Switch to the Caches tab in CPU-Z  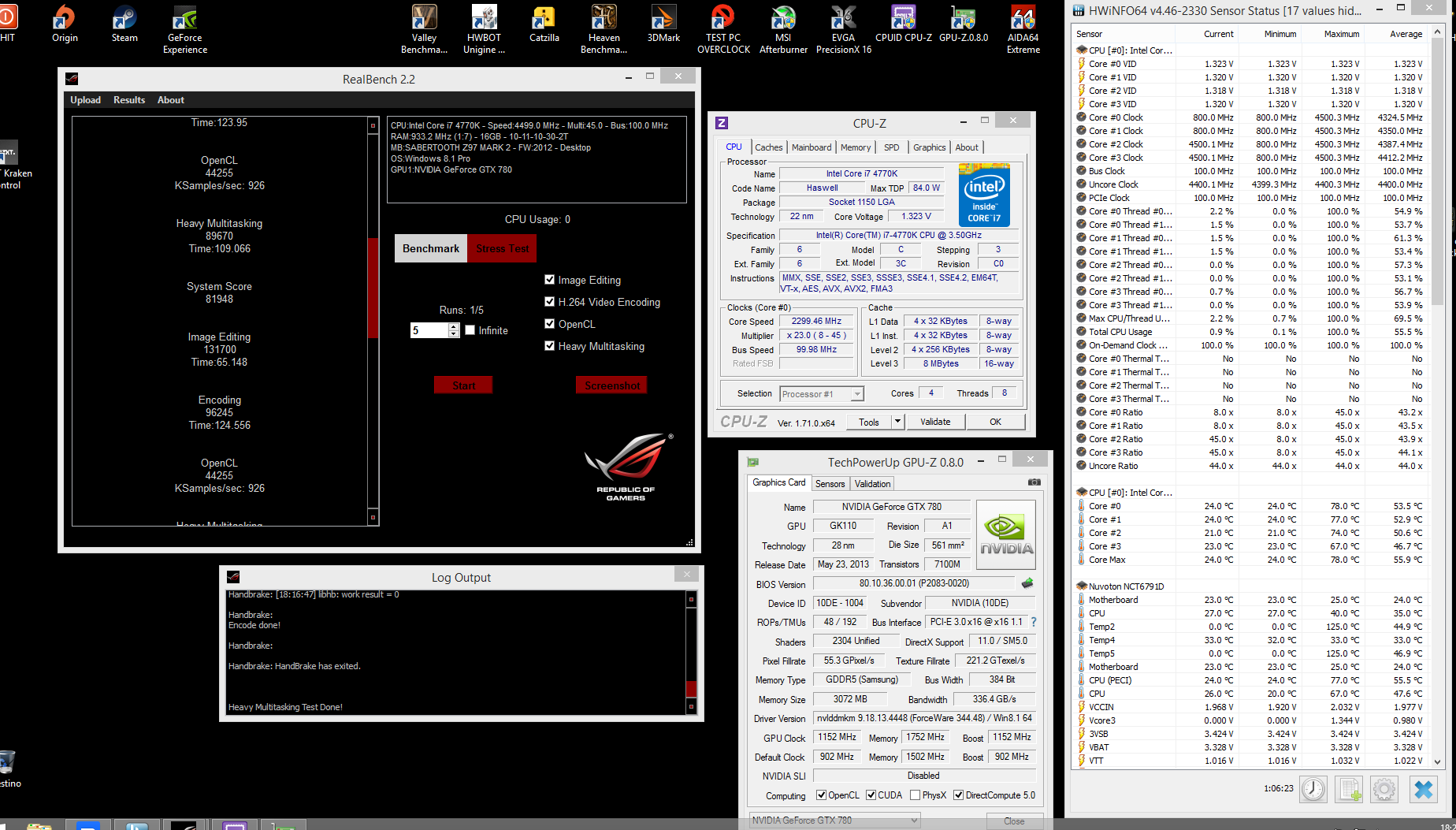(768, 147)
